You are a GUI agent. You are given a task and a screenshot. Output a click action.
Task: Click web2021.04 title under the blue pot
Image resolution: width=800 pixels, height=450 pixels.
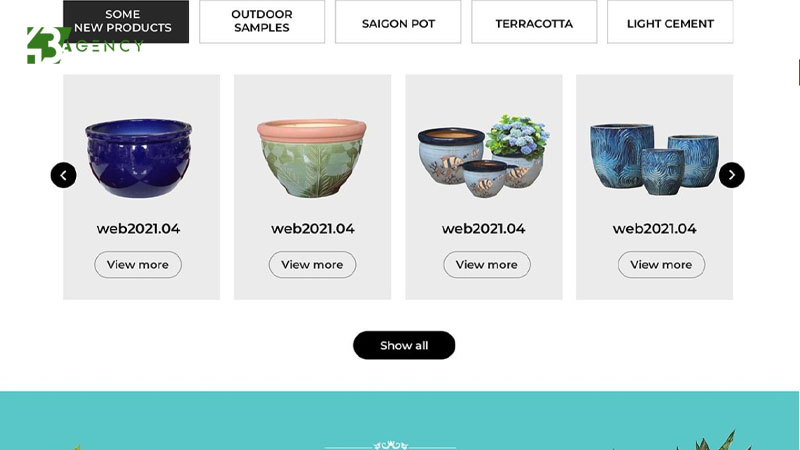(x=138, y=229)
